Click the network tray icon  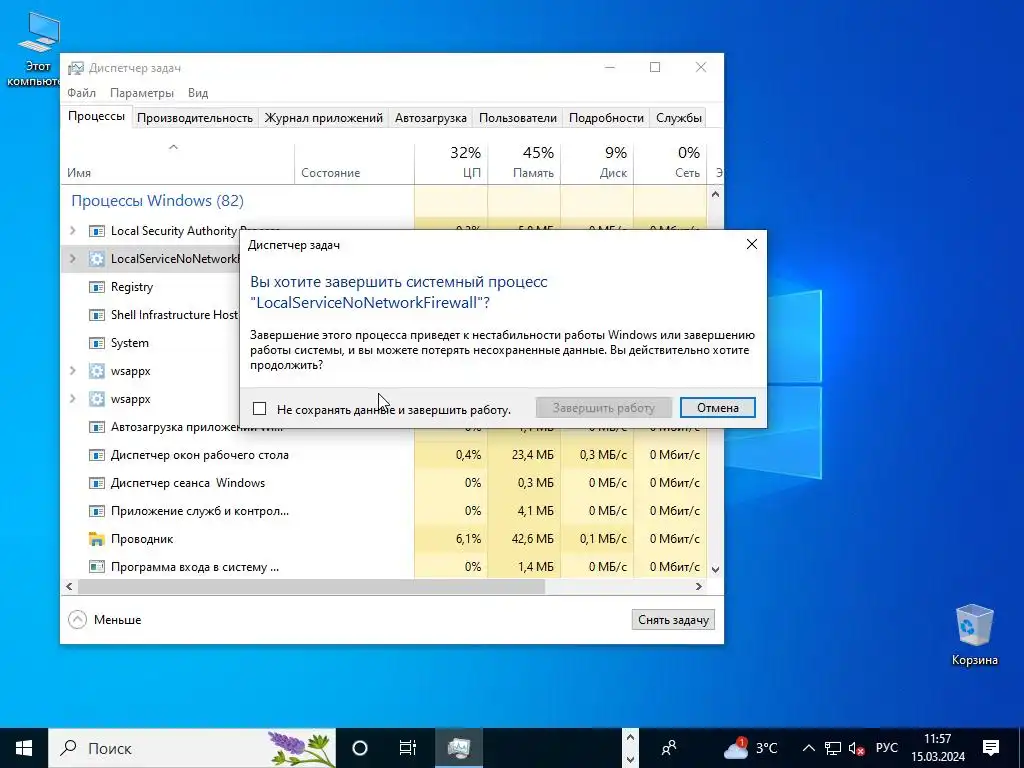(x=833, y=748)
